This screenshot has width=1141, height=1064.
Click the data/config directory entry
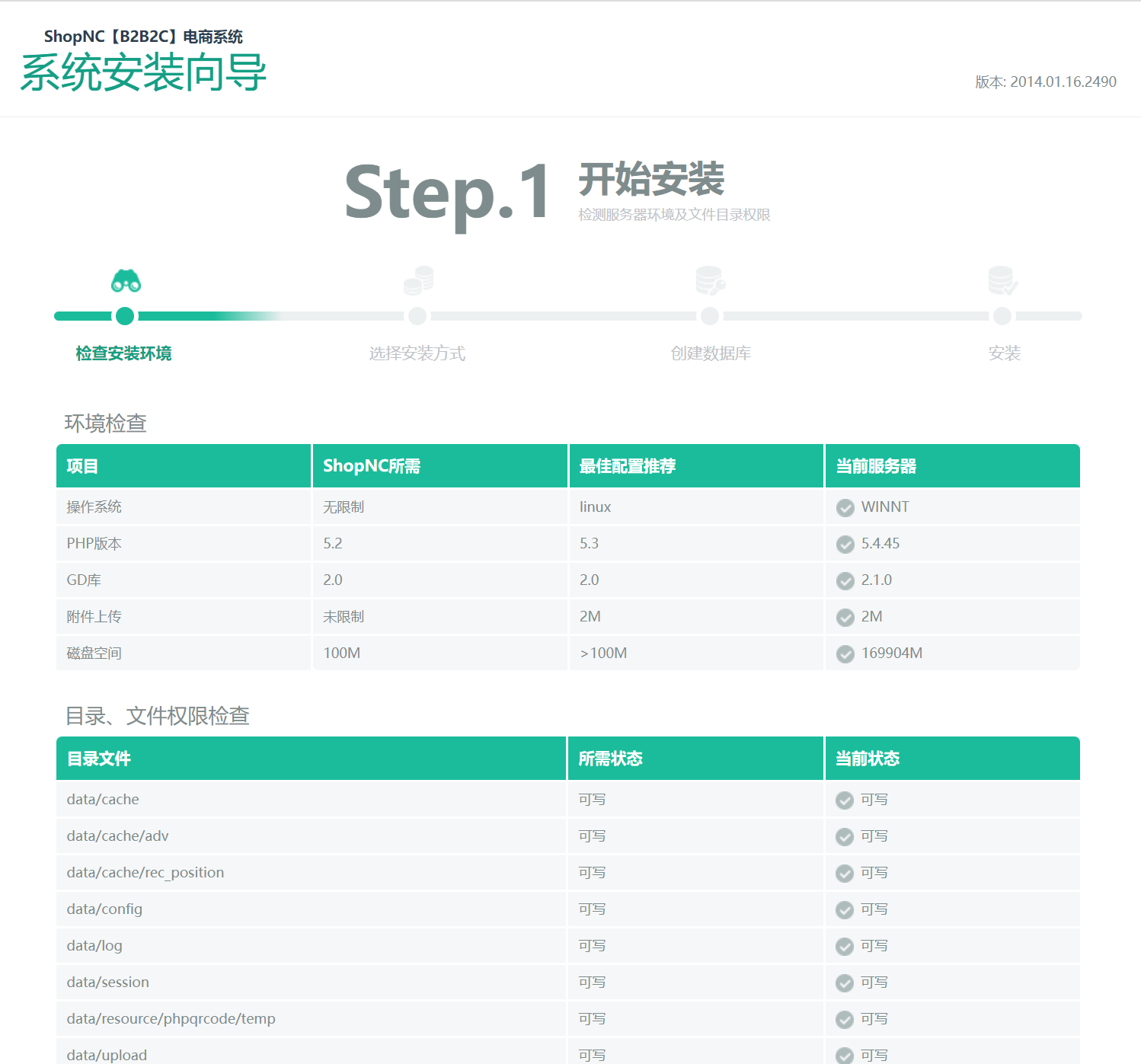(104, 909)
